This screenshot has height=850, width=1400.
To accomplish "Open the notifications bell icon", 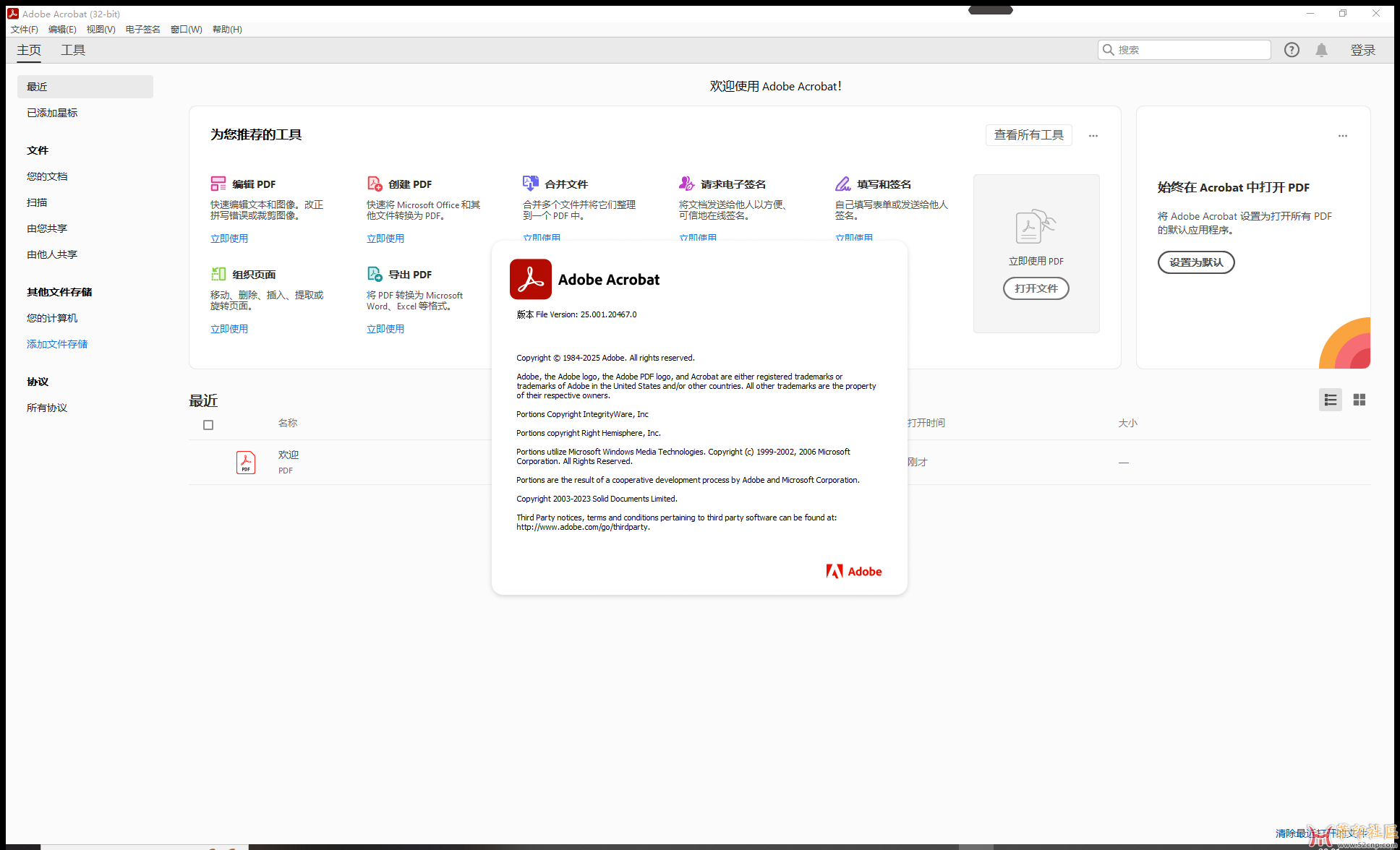I will 1321,50.
